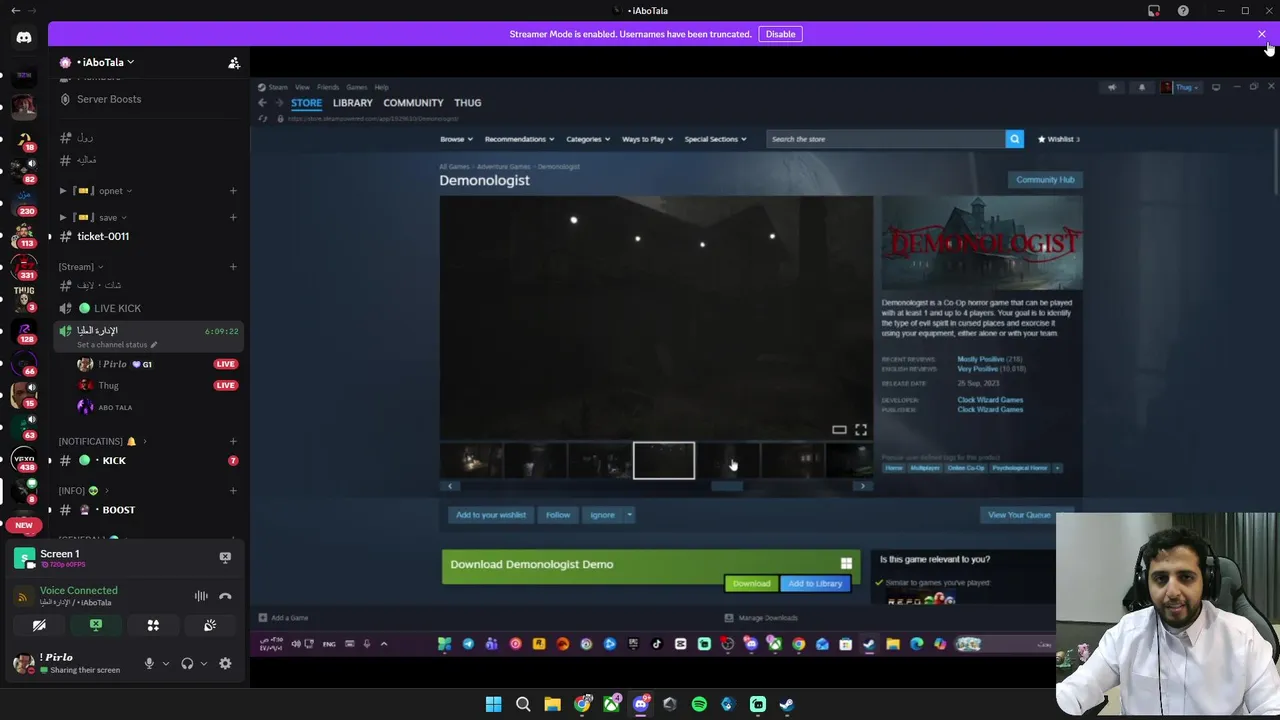Open Discord user settings gear

tap(225, 663)
